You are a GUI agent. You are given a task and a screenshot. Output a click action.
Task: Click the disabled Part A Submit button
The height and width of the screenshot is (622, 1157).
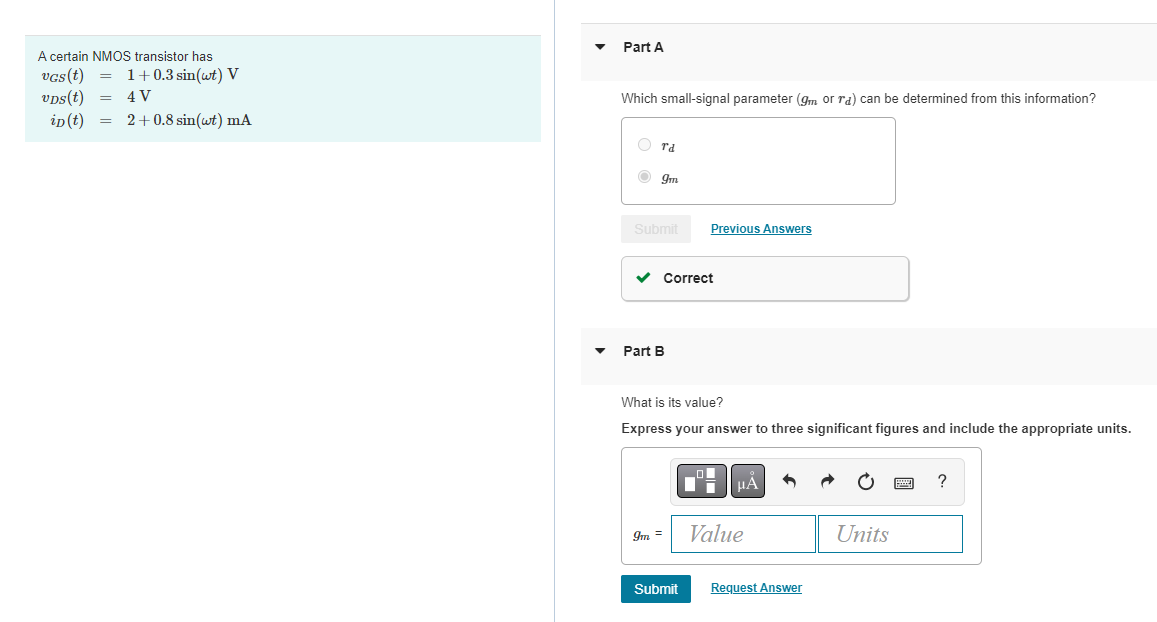tap(656, 229)
